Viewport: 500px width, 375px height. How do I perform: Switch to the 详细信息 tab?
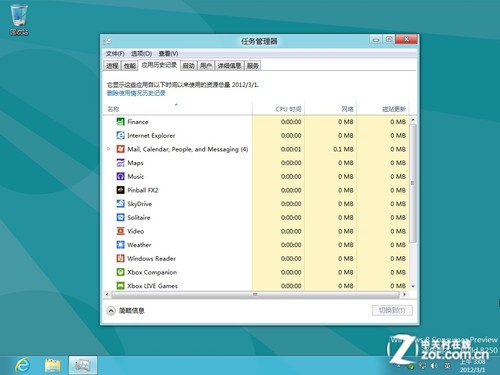click(229, 66)
